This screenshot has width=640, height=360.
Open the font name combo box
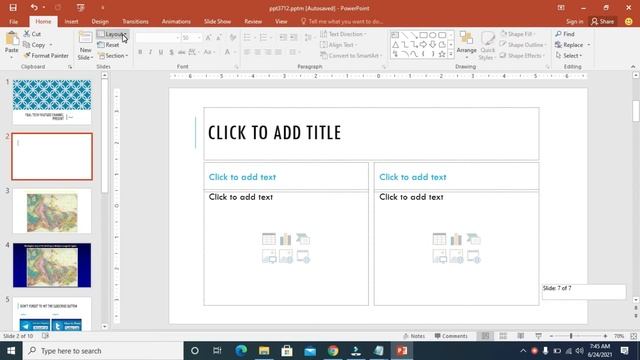click(x=158, y=38)
